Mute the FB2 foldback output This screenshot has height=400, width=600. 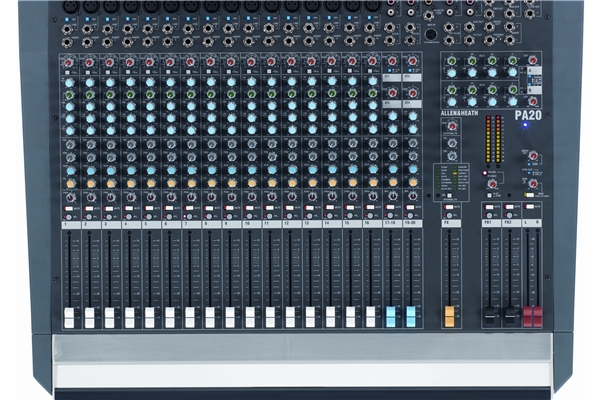click(509, 207)
